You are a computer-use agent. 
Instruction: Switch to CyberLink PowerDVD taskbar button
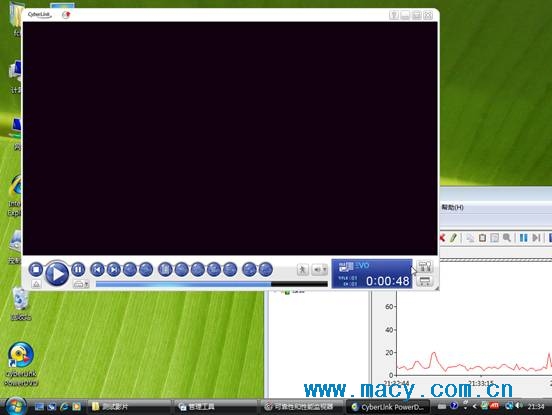[388, 407]
